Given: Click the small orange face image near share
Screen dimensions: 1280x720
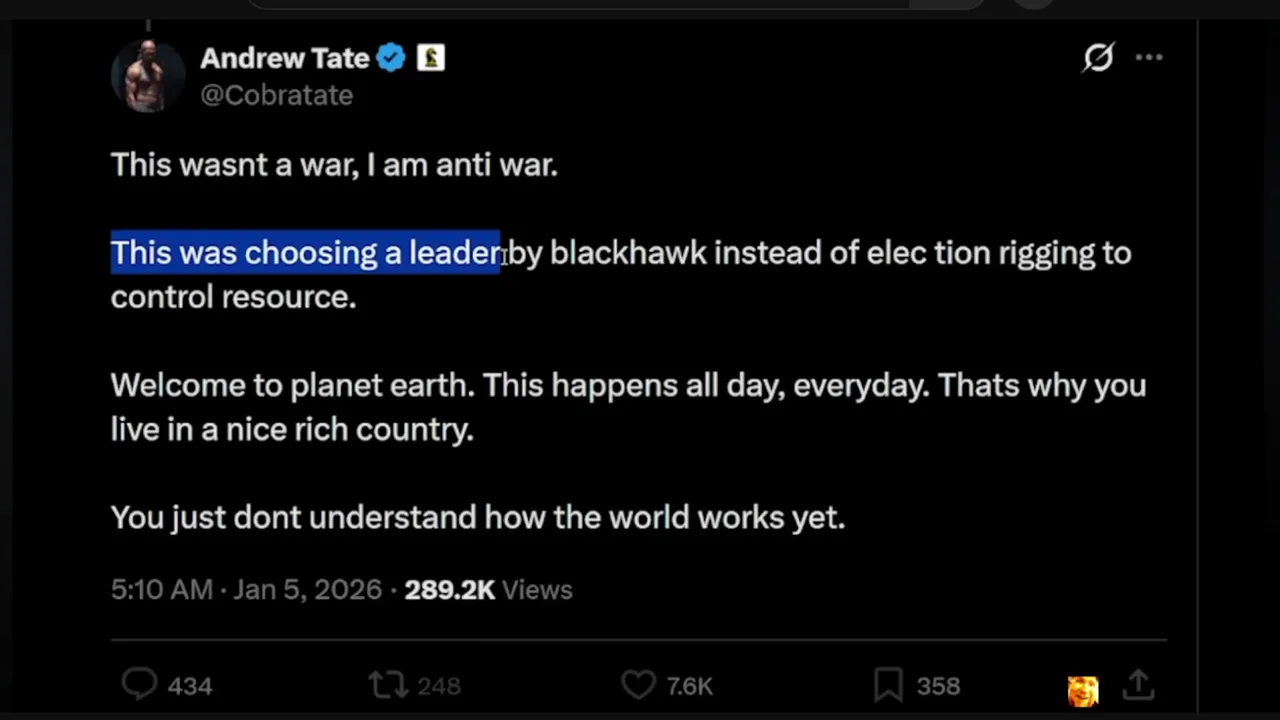Looking at the screenshot, I should tap(1083, 690).
